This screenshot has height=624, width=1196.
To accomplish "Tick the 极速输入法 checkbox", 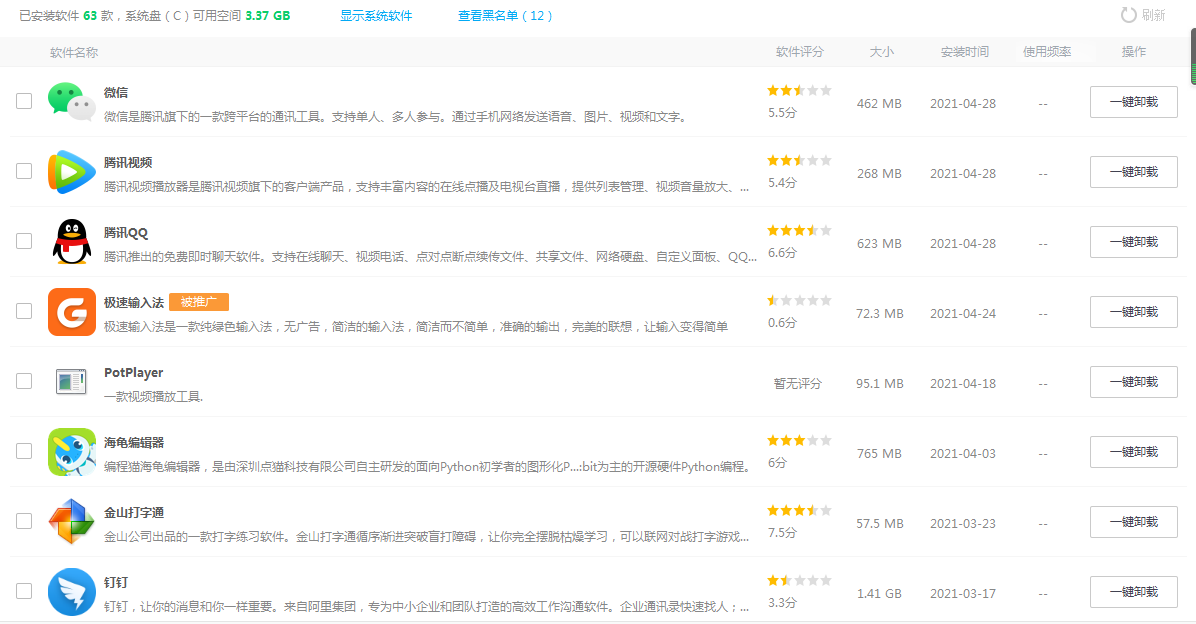I will (x=24, y=311).
